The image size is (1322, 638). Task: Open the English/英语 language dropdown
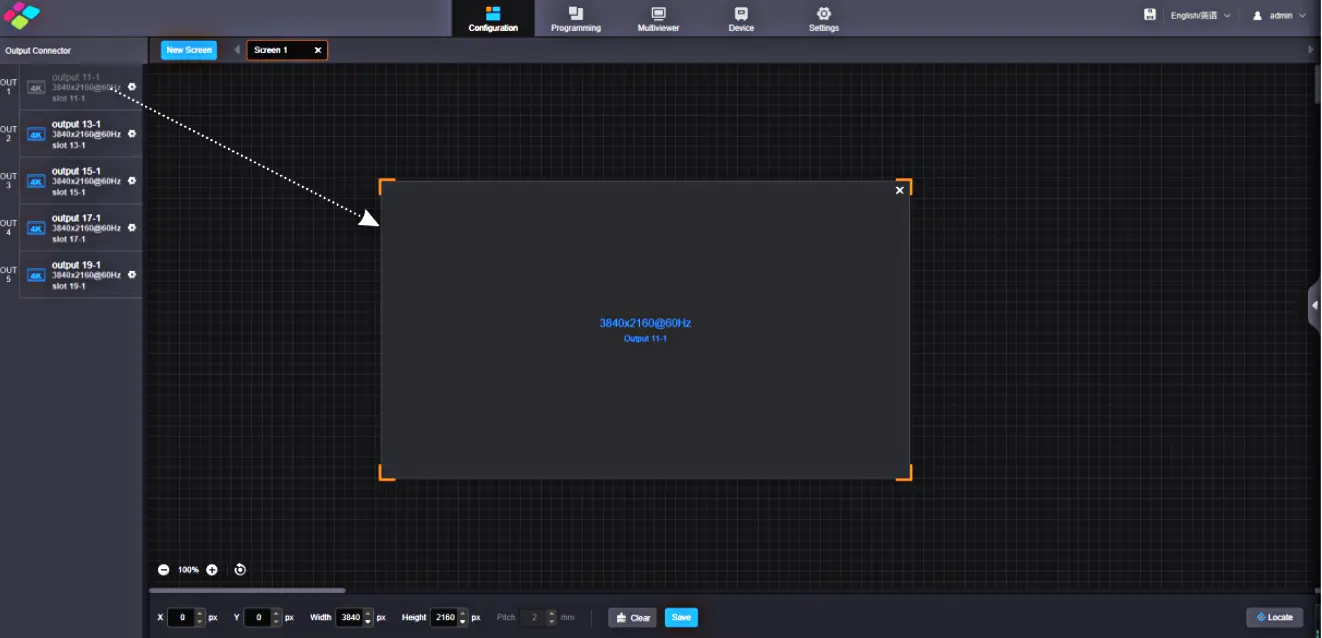1198,15
